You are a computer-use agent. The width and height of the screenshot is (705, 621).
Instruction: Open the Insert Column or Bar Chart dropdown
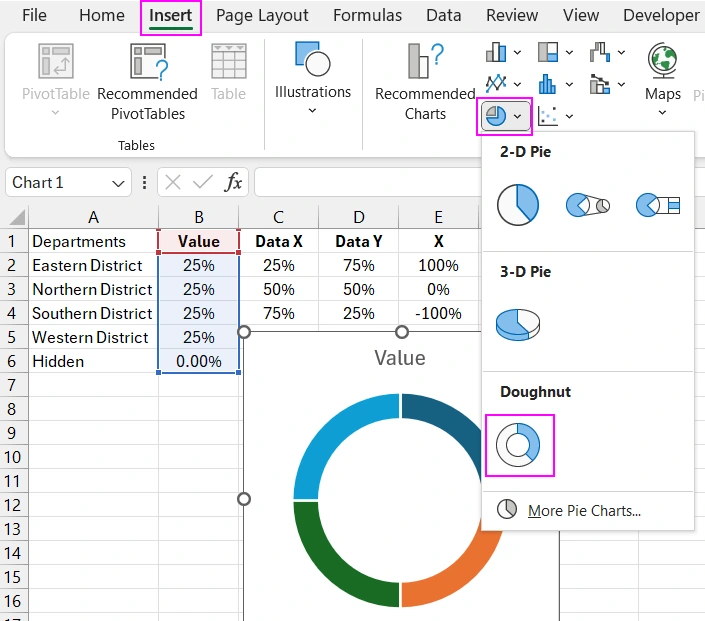pos(506,52)
